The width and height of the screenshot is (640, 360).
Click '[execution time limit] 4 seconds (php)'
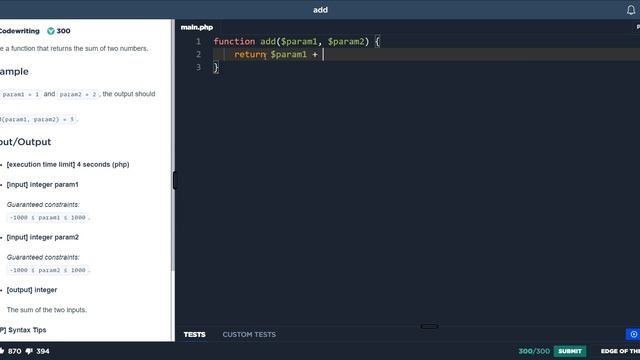pyautogui.click(x=68, y=164)
